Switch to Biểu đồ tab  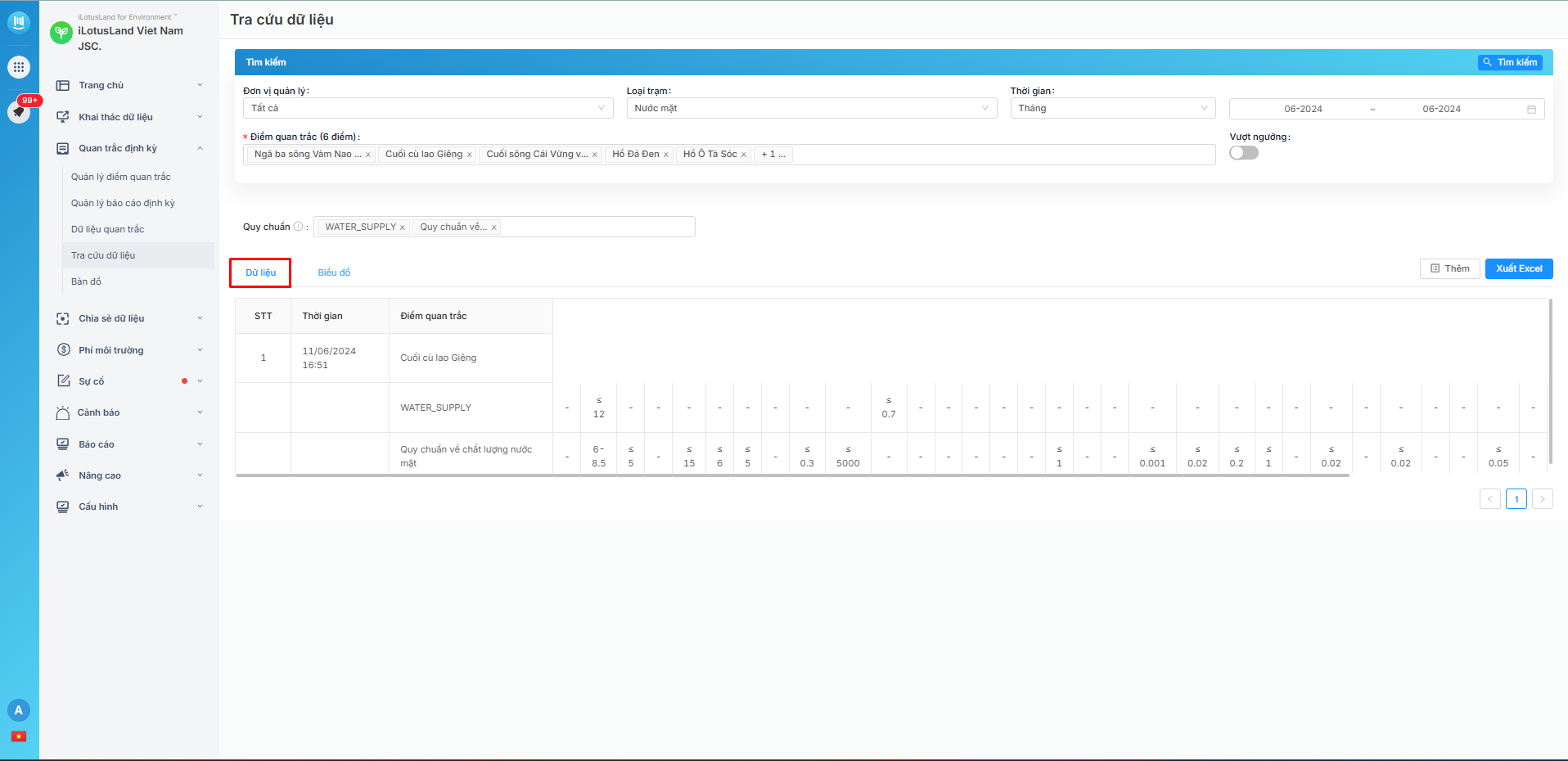coord(334,272)
